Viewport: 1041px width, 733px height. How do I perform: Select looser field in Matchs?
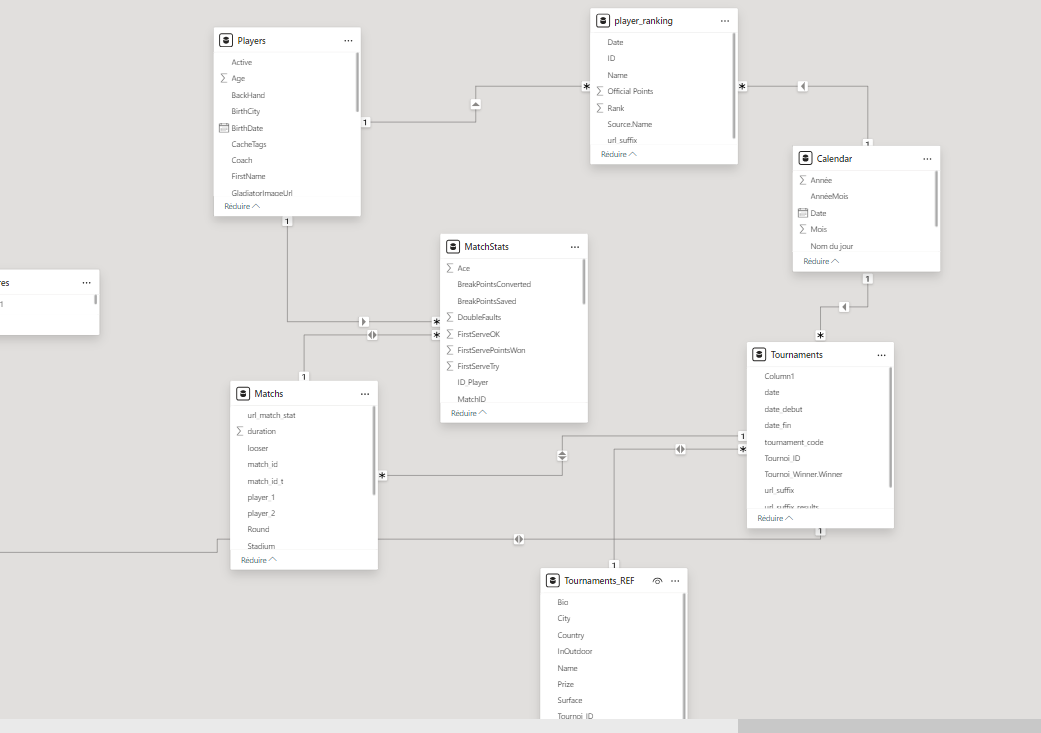pos(258,448)
